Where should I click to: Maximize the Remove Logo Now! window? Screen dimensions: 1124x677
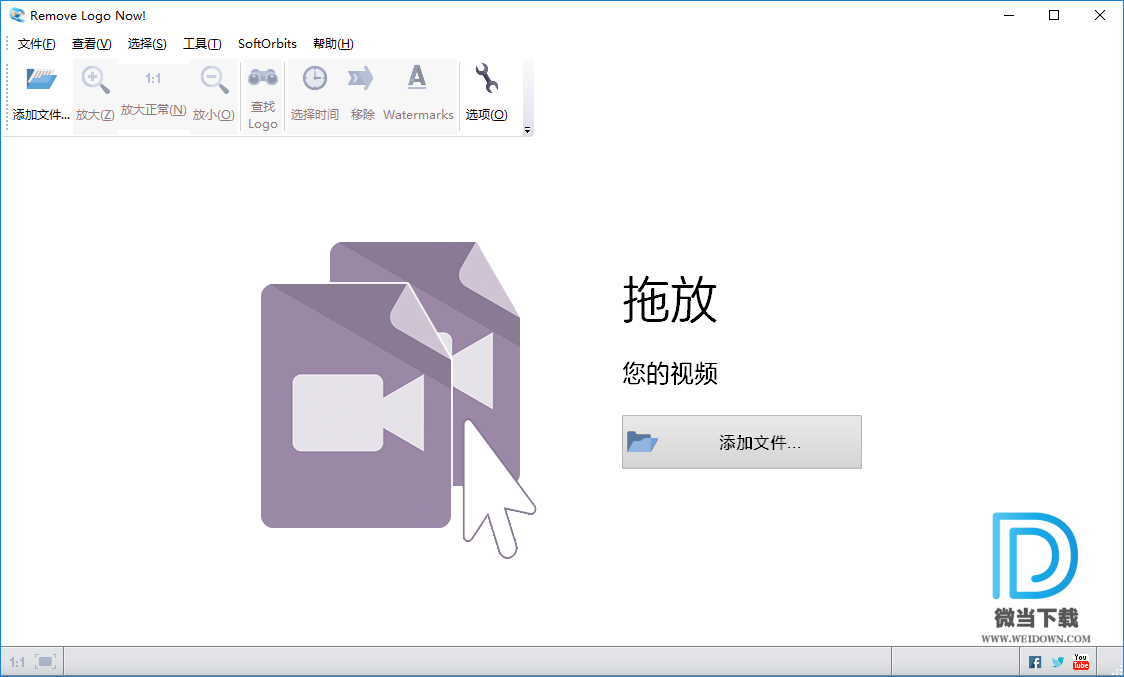point(1054,15)
